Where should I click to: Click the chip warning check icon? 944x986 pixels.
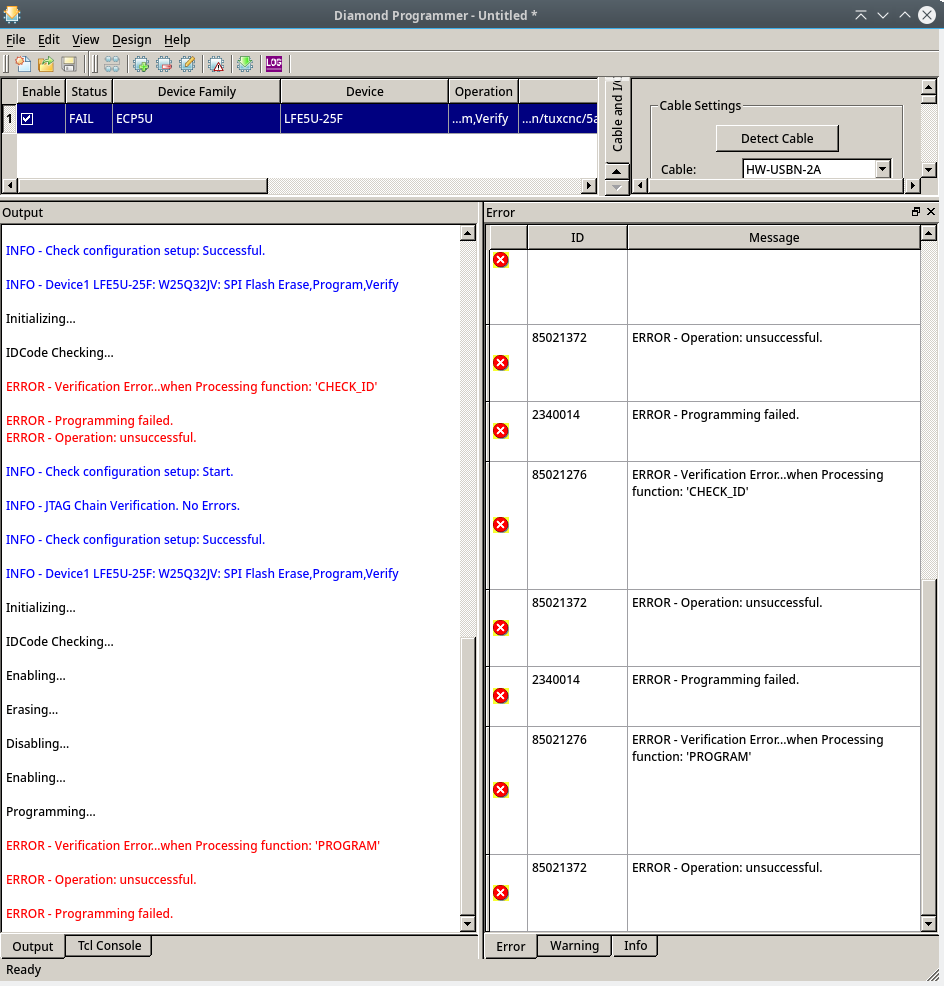click(216, 64)
